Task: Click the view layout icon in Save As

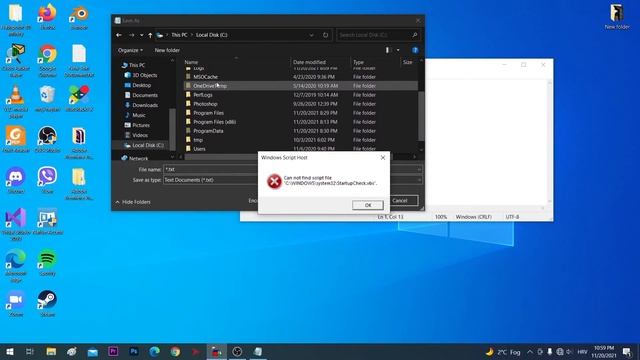Action: tap(387, 50)
